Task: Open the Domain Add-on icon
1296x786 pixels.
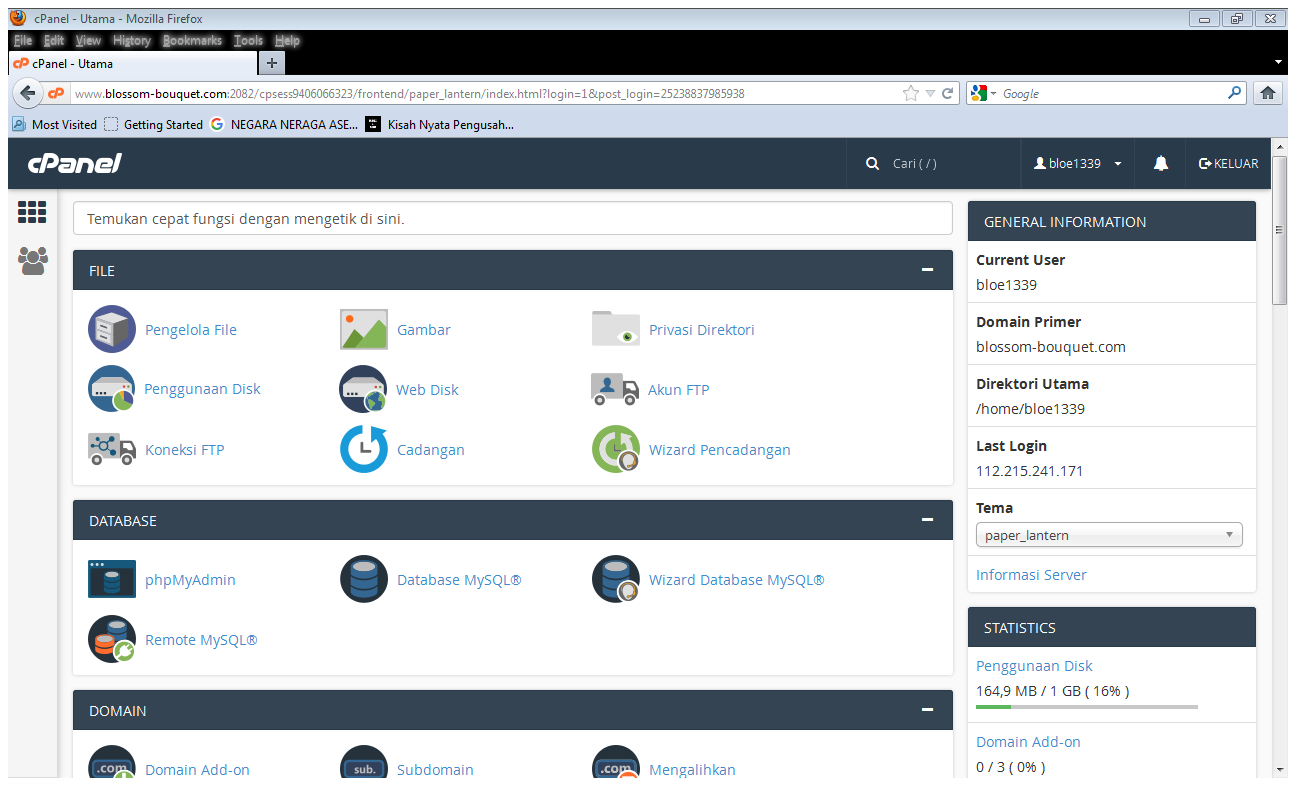Action: coord(112,764)
